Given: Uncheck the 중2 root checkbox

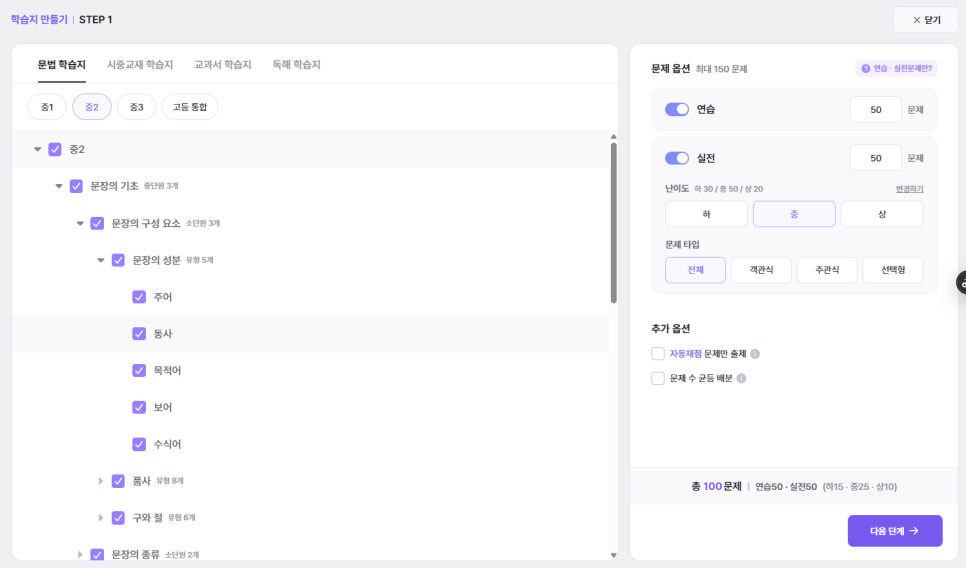Looking at the screenshot, I should (x=55, y=149).
